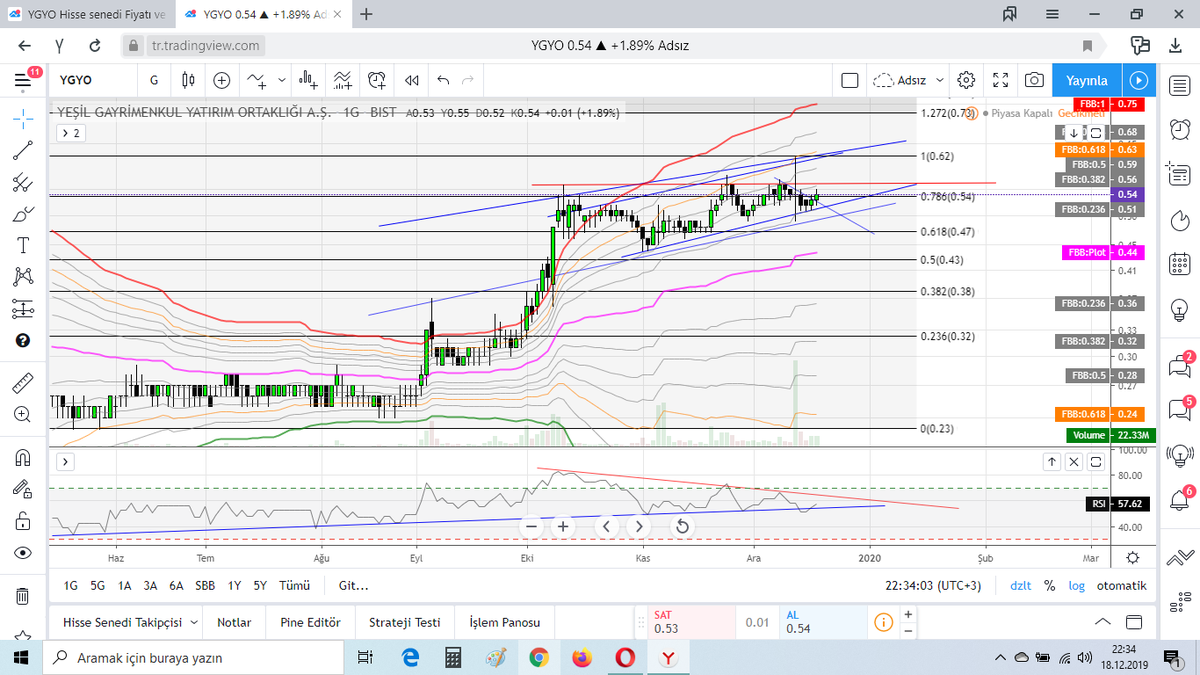Open chart settings gear
The width and height of the screenshot is (1200, 675).
click(x=966, y=80)
